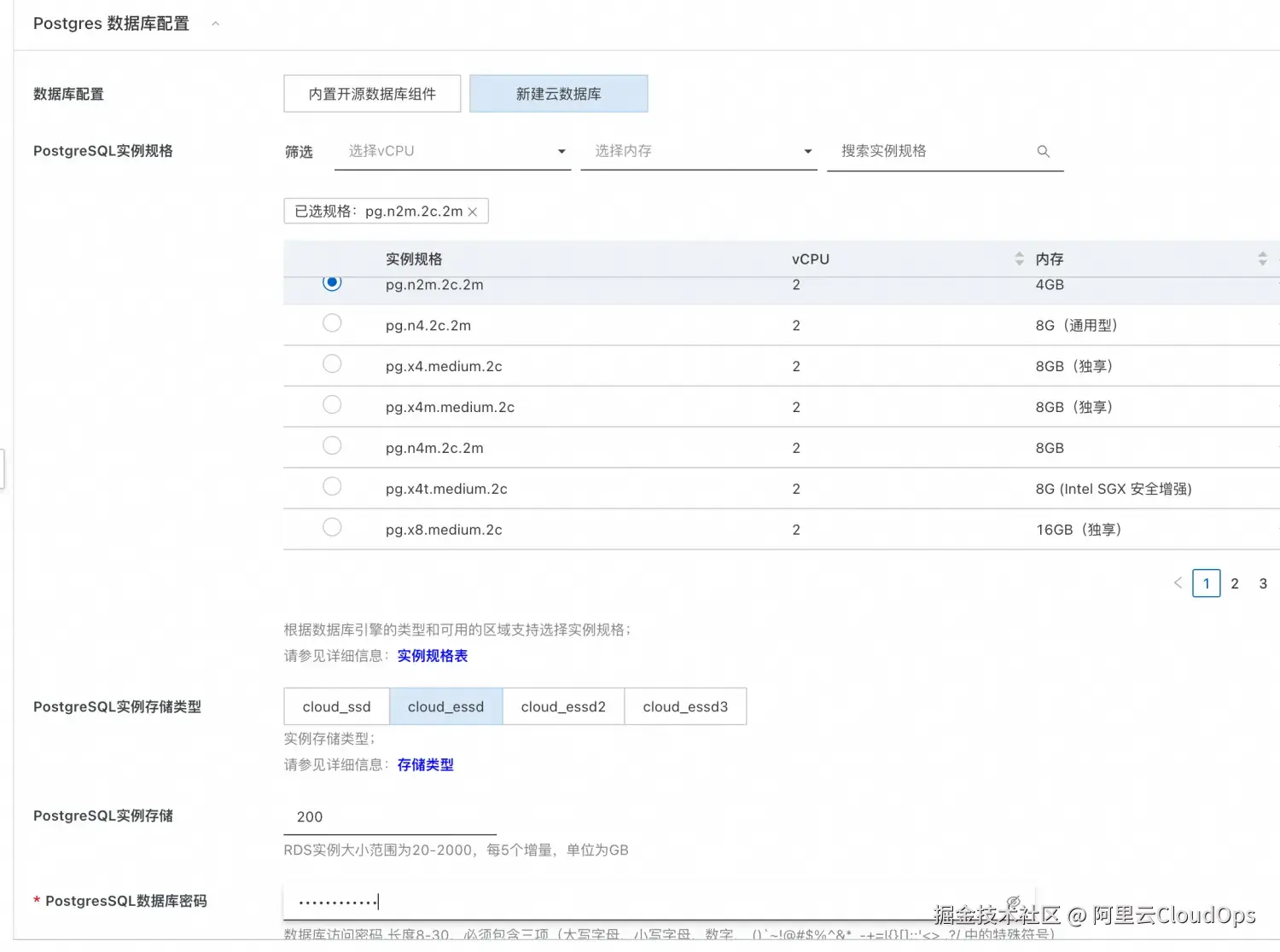Open the 选择vCPU filter dropdown

(452, 151)
